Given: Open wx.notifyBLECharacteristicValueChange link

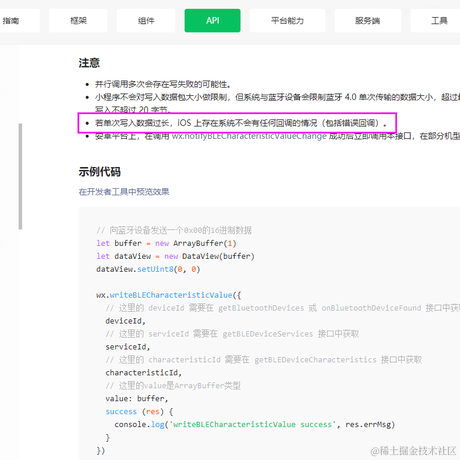Looking at the screenshot, I should point(249,136).
